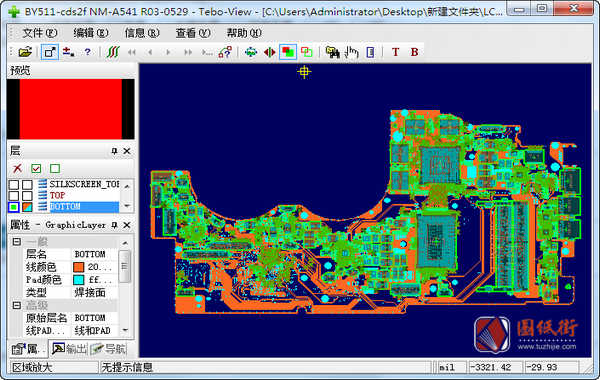The width and height of the screenshot is (600, 380).
Task: Toggle green visibility box of BOTTOM layer
Action: click(14, 207)
